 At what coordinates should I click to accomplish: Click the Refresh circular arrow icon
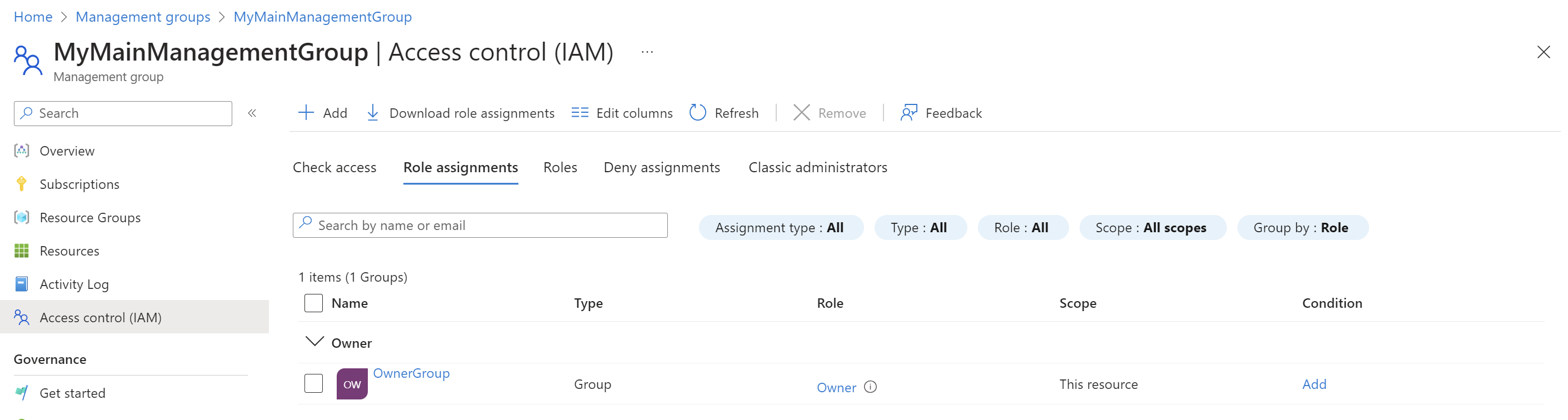[697, 113]
